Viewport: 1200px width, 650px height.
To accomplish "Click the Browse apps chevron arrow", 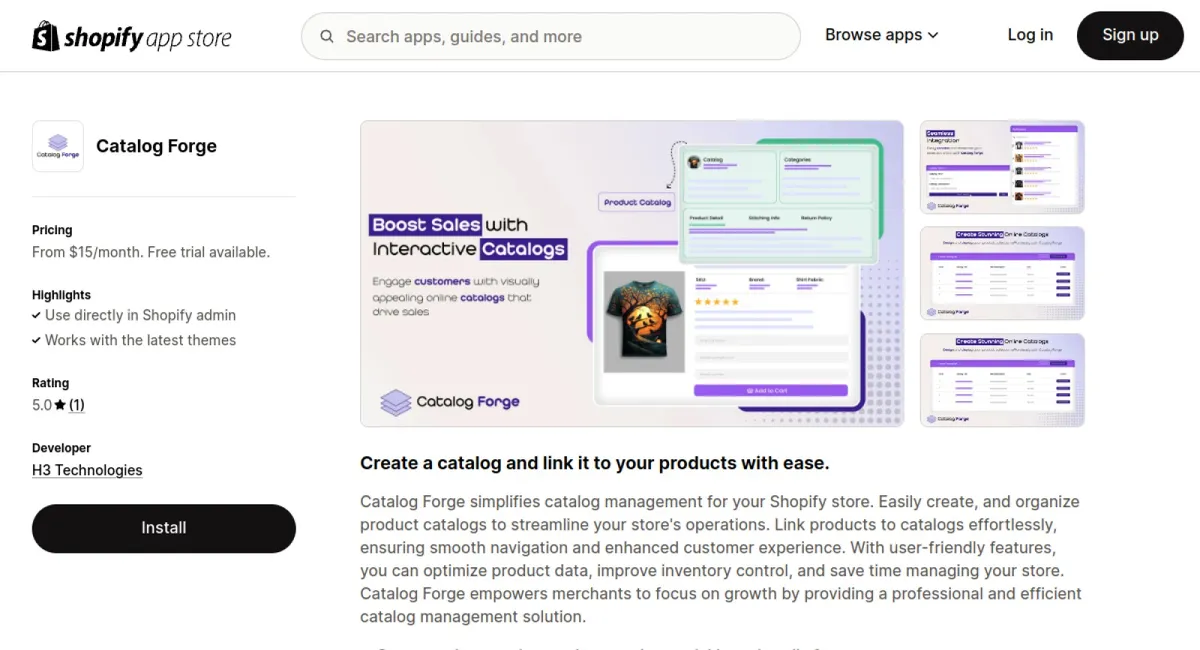I will click(x=933, y=36).
